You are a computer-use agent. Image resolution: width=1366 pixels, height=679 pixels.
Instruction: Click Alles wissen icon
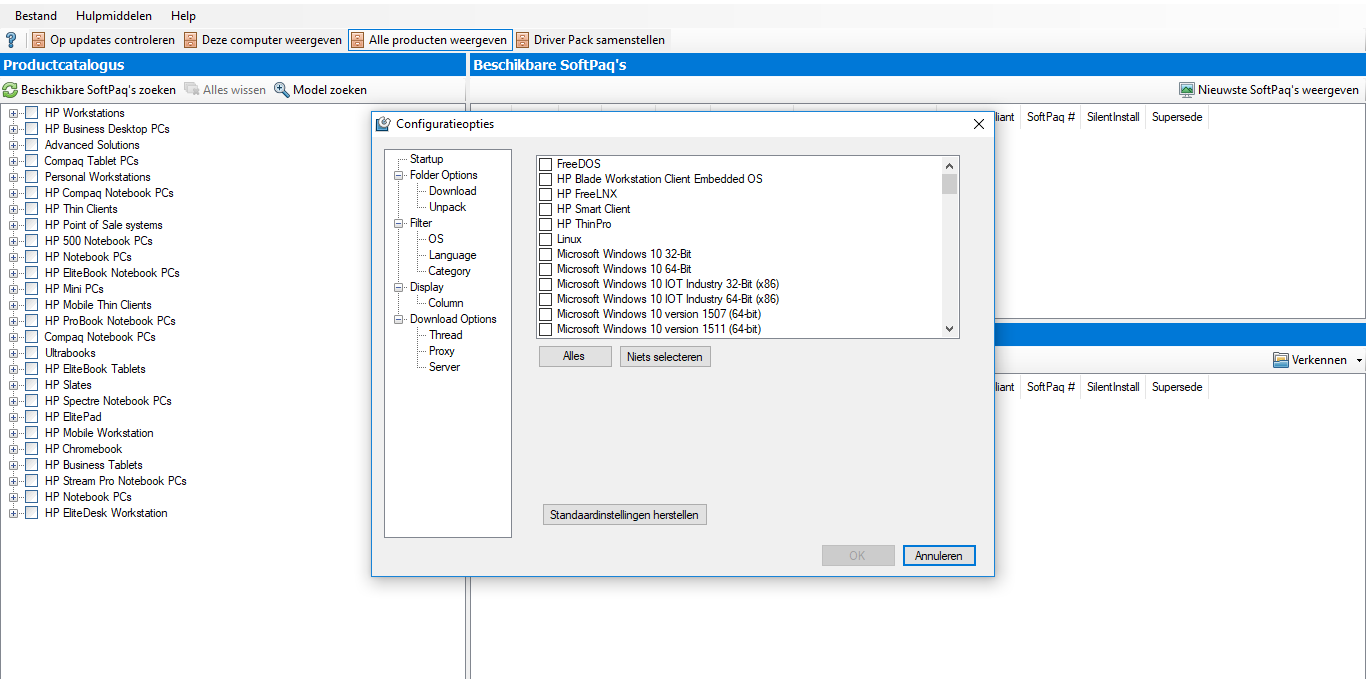192,90
